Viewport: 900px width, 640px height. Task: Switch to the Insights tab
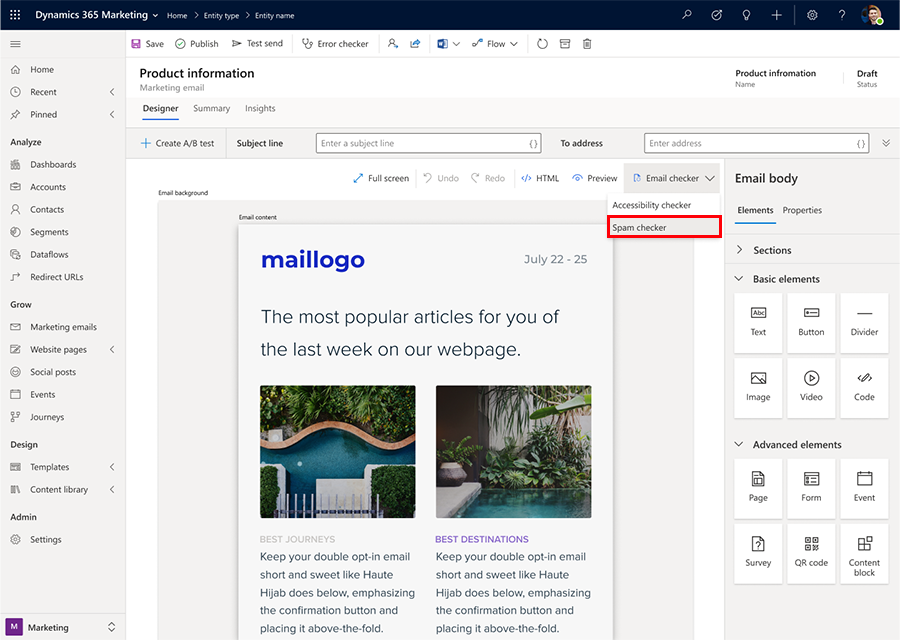pyautogui.click(x=260, y=108)
